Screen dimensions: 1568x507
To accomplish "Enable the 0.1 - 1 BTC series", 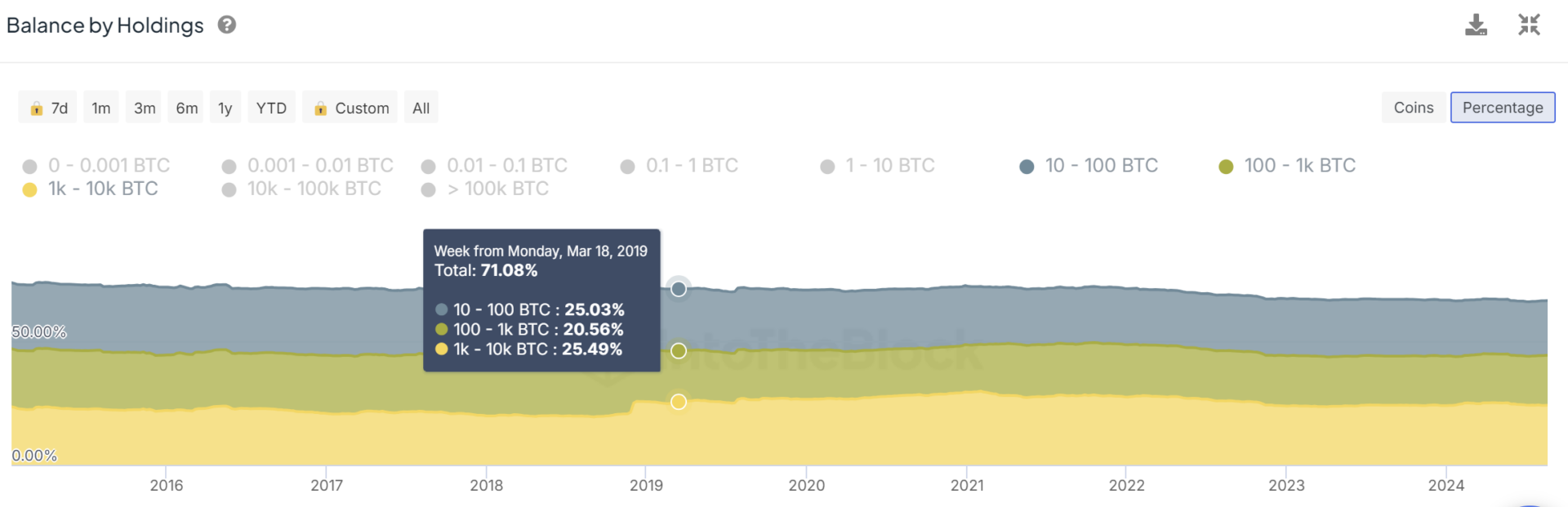I will (679, 166).
